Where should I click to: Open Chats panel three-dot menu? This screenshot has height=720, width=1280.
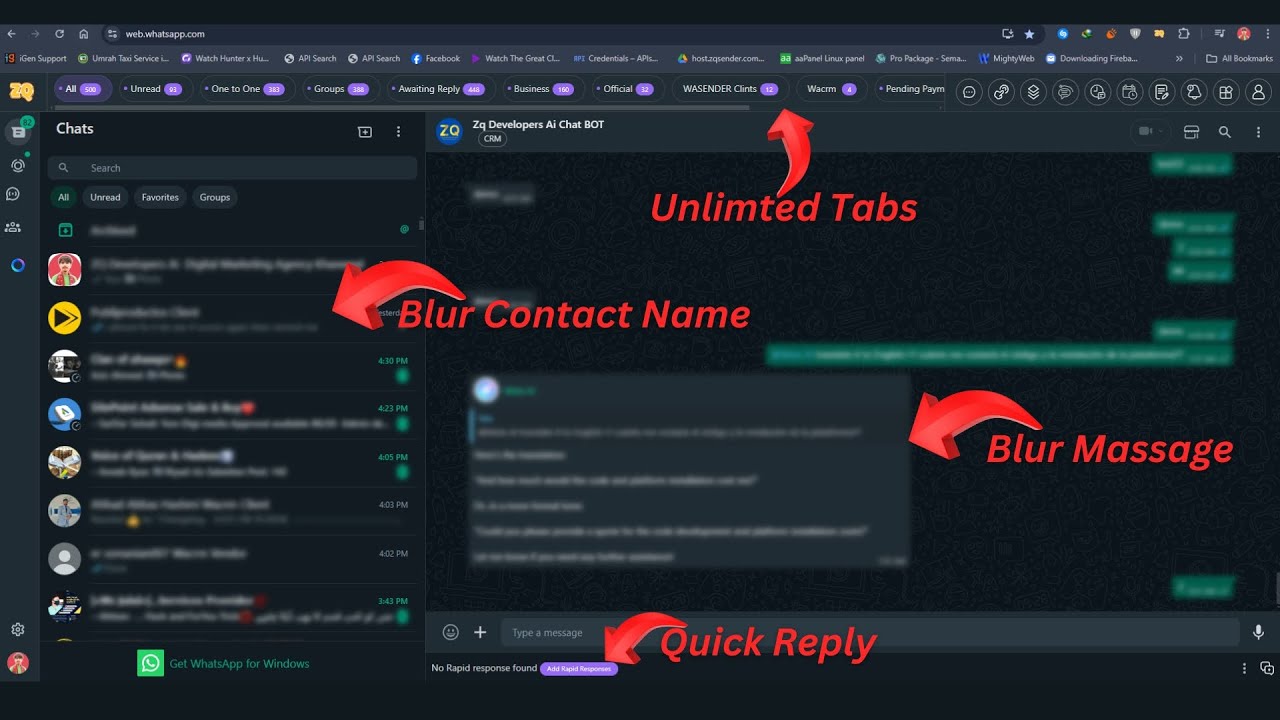click(x=398, y=131)
